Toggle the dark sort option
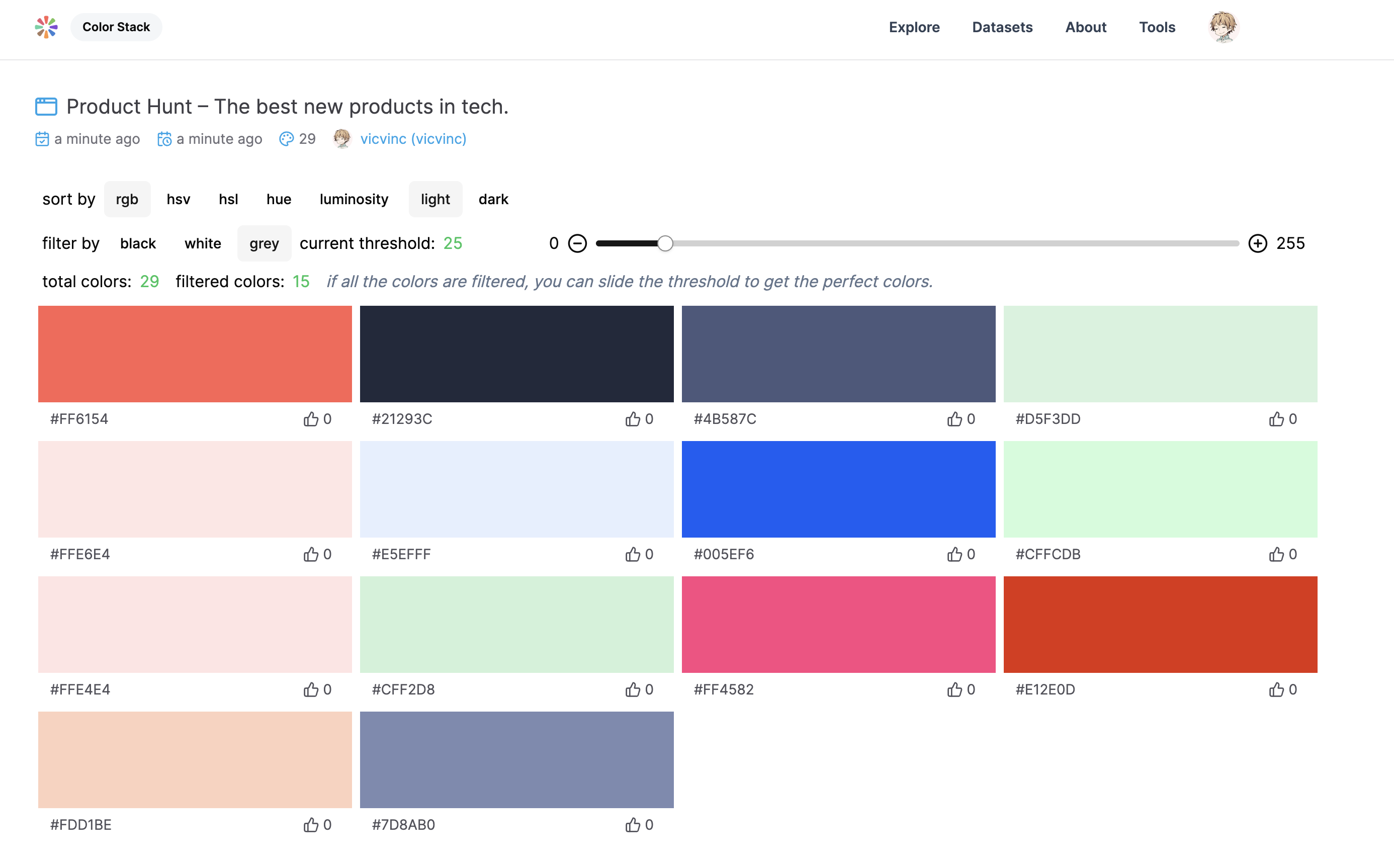Image resolution: width=1394 pixels, height=868 pixels. pyautogui.click(x=493, y=199)
